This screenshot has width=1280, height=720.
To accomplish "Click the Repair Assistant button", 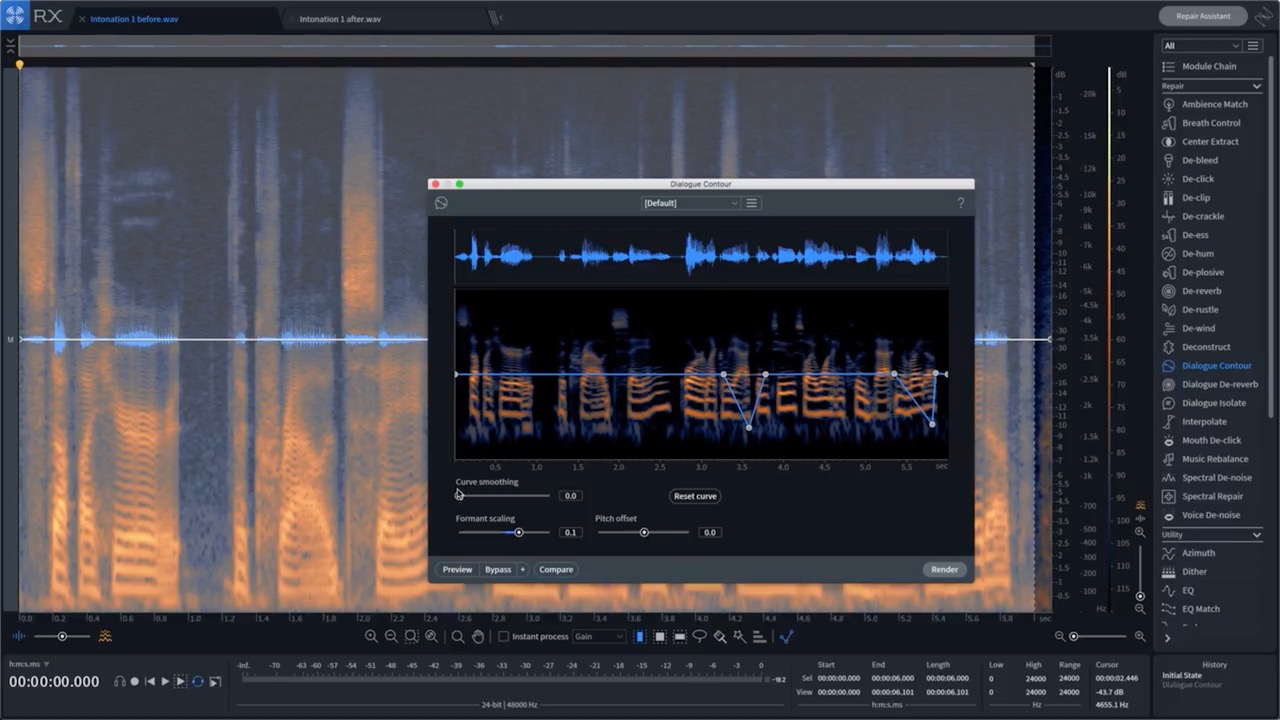I will (x=1203, y=16).
